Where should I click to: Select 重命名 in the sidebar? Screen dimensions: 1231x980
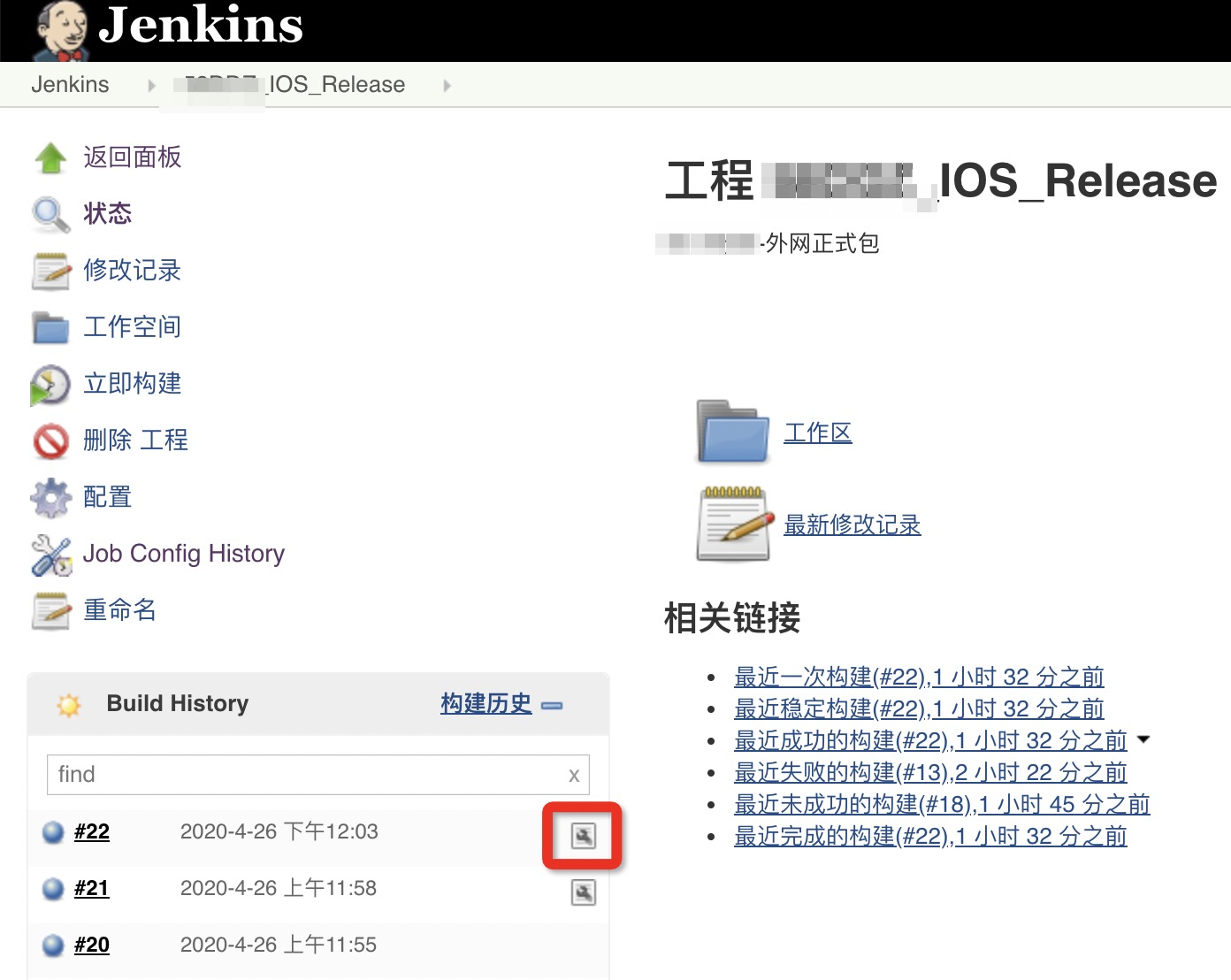(x=120, y=610)
